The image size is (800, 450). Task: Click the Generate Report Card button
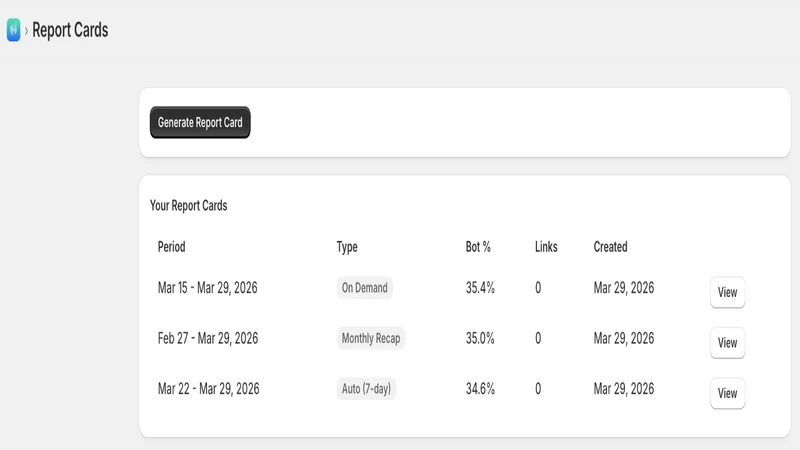(200, 122)
